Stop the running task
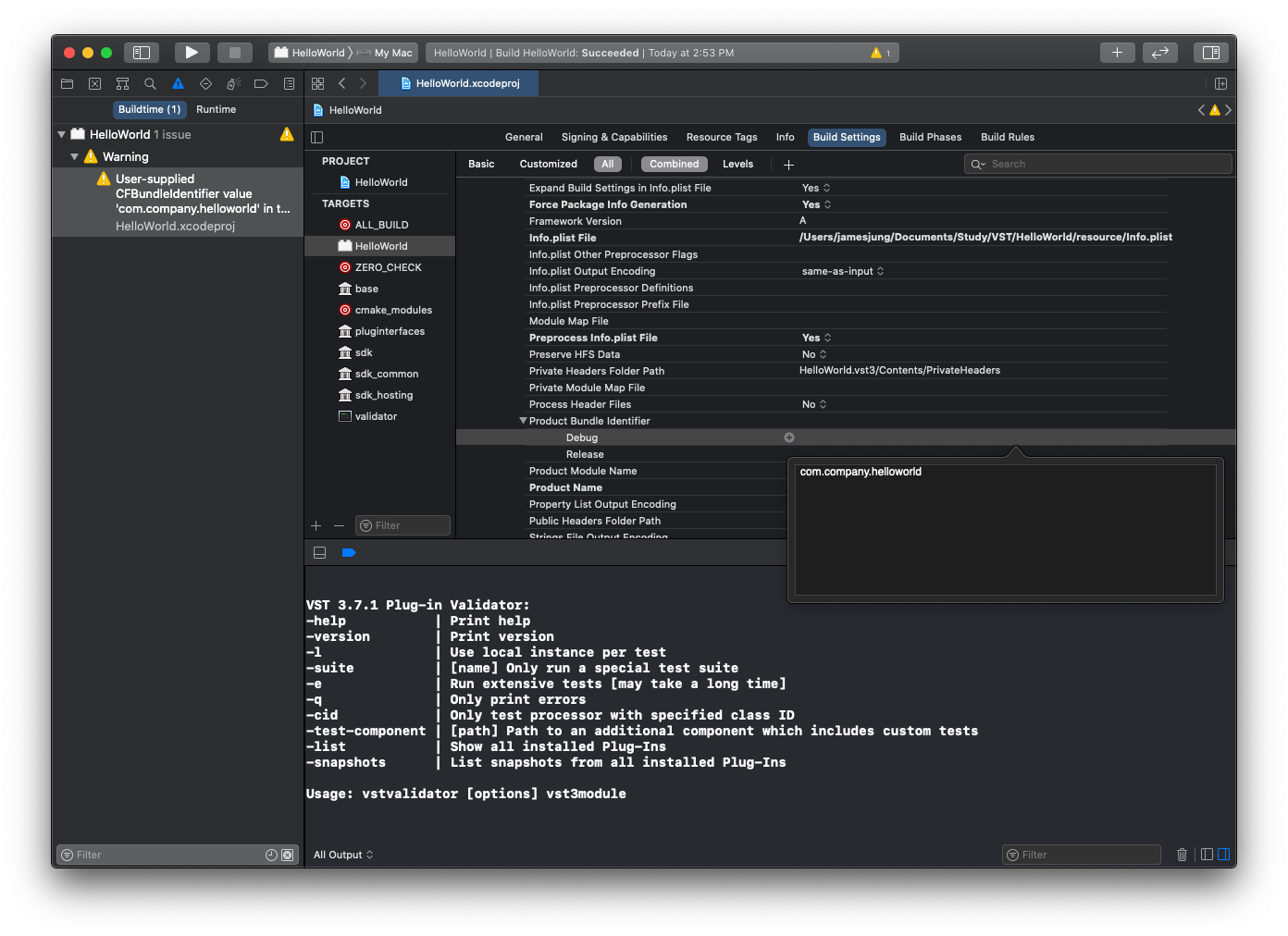Screen dimensions: 1288x936 point(235,53)
